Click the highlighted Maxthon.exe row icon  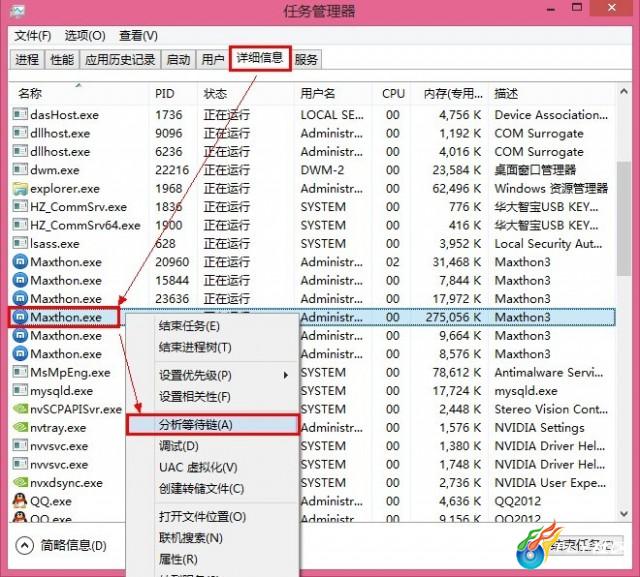(x=20, y=317)
